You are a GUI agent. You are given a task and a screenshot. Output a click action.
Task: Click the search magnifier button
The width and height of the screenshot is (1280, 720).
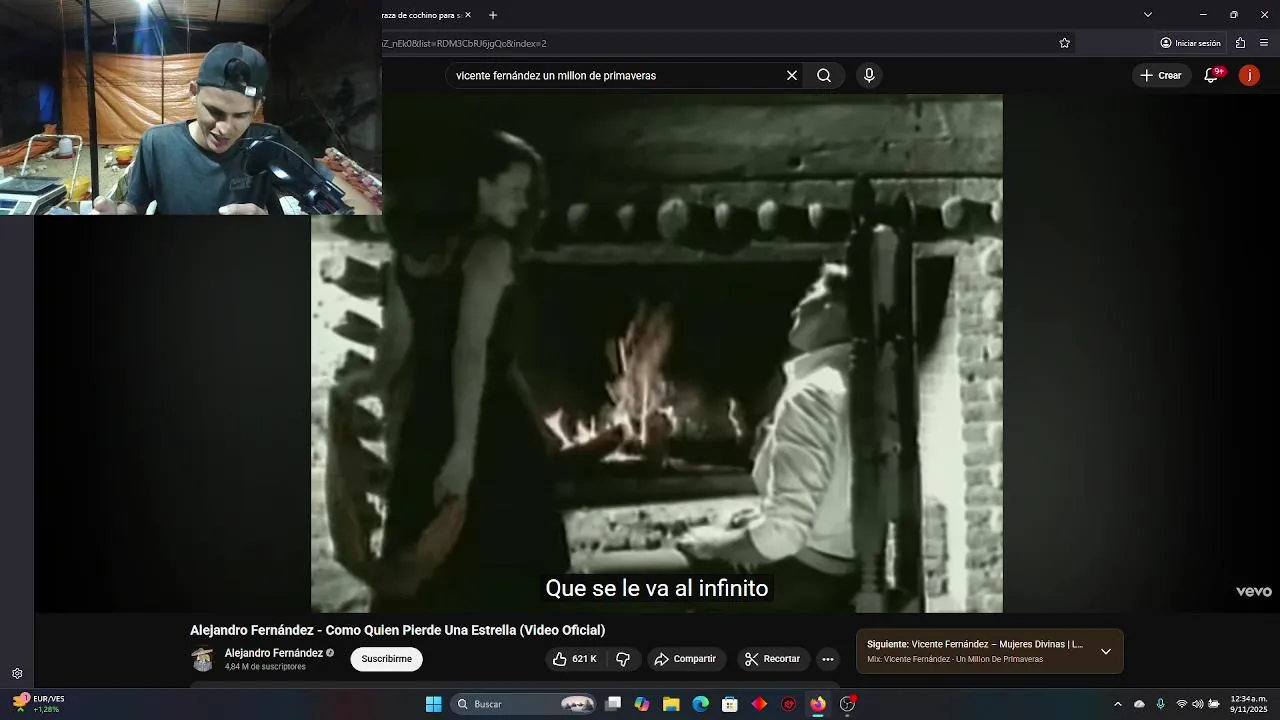point(824,75)
